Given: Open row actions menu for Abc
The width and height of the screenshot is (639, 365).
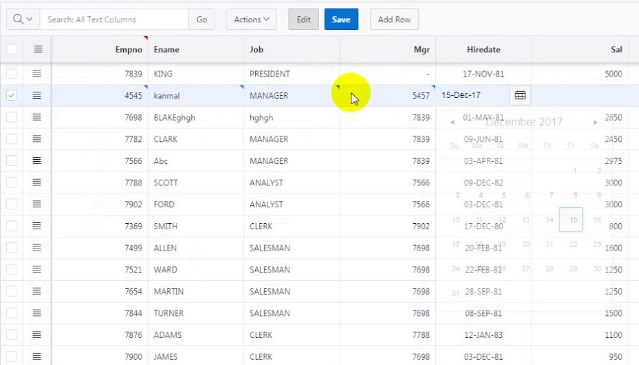Looking at the screenshot, I should pos(37,161).
